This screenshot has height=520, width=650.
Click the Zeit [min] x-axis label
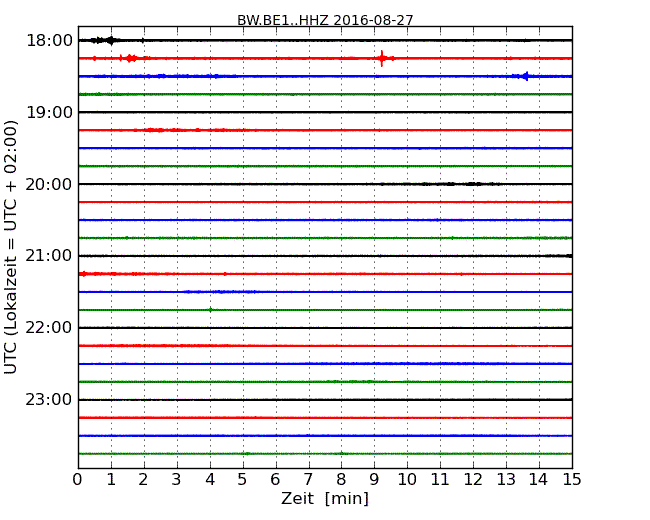pyautogui.click(x=325, y=498)
